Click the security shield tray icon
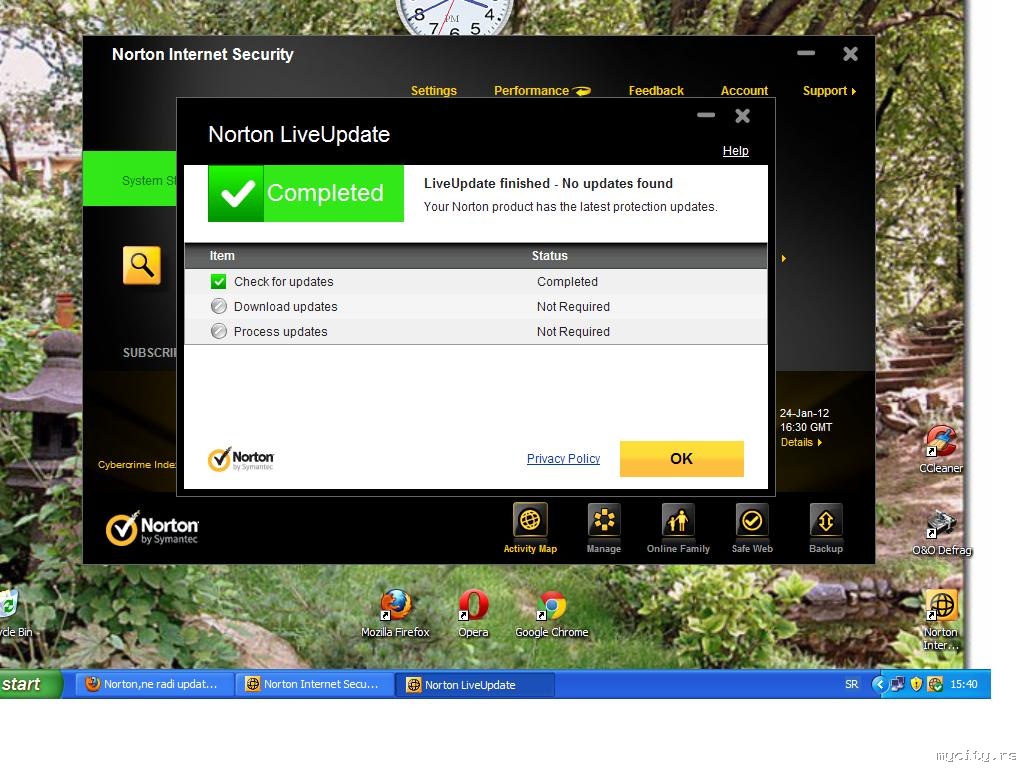The image size is (1024, 768). point(916,684)
